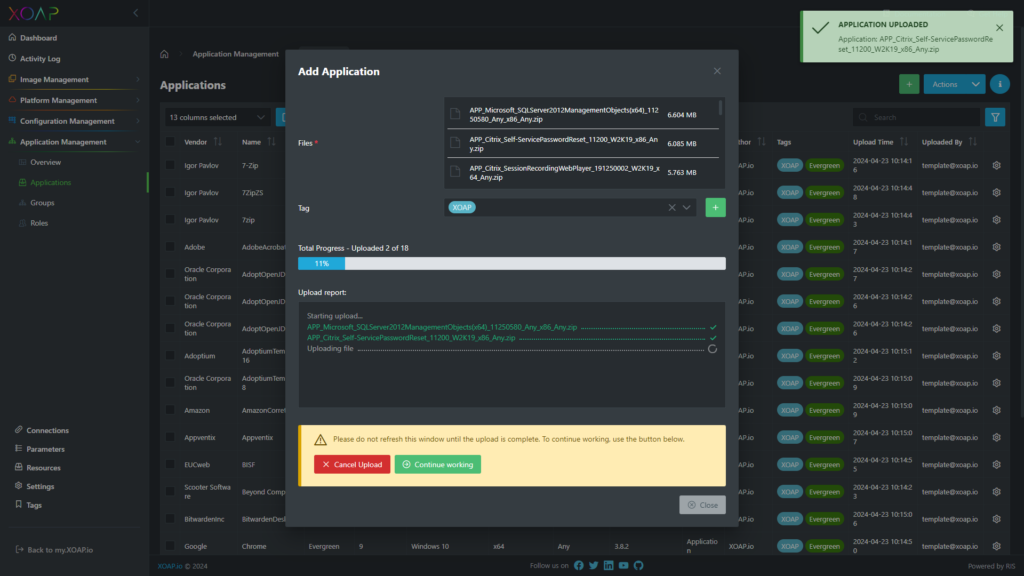Sort by Vendor column arrows
This screenshot has width=1024, height=576.
pos(217,142)
